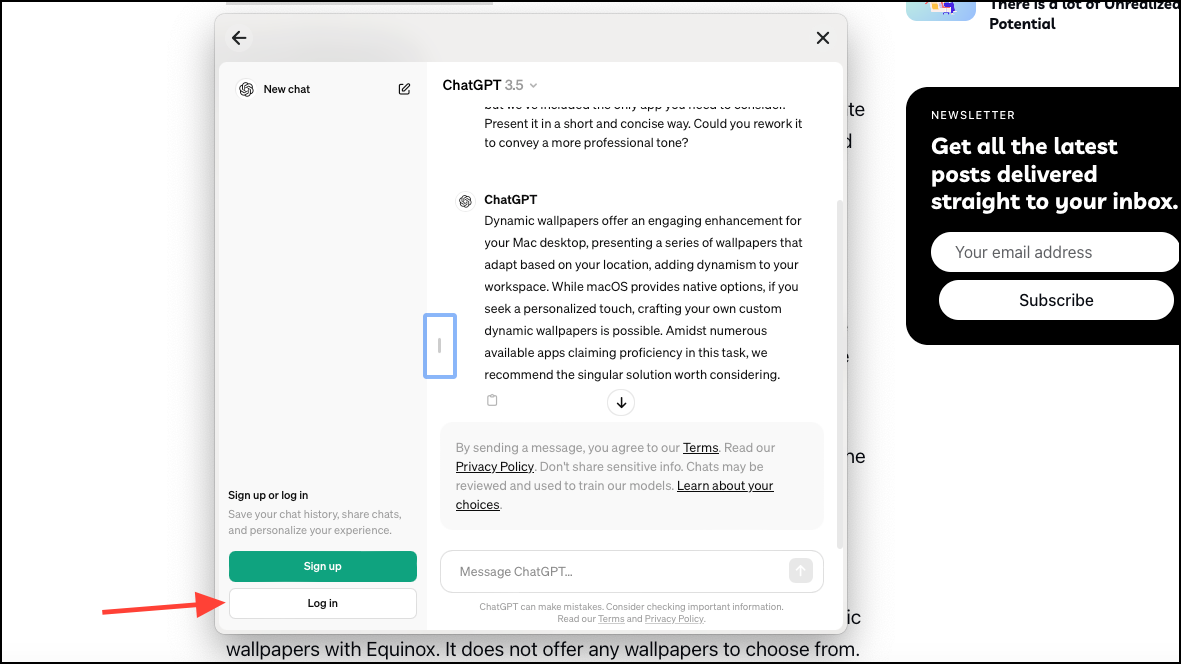Click the ChatGPT logo beside New chat
Viewport: 1181px width, 664px height.
[x=246, y=89]
